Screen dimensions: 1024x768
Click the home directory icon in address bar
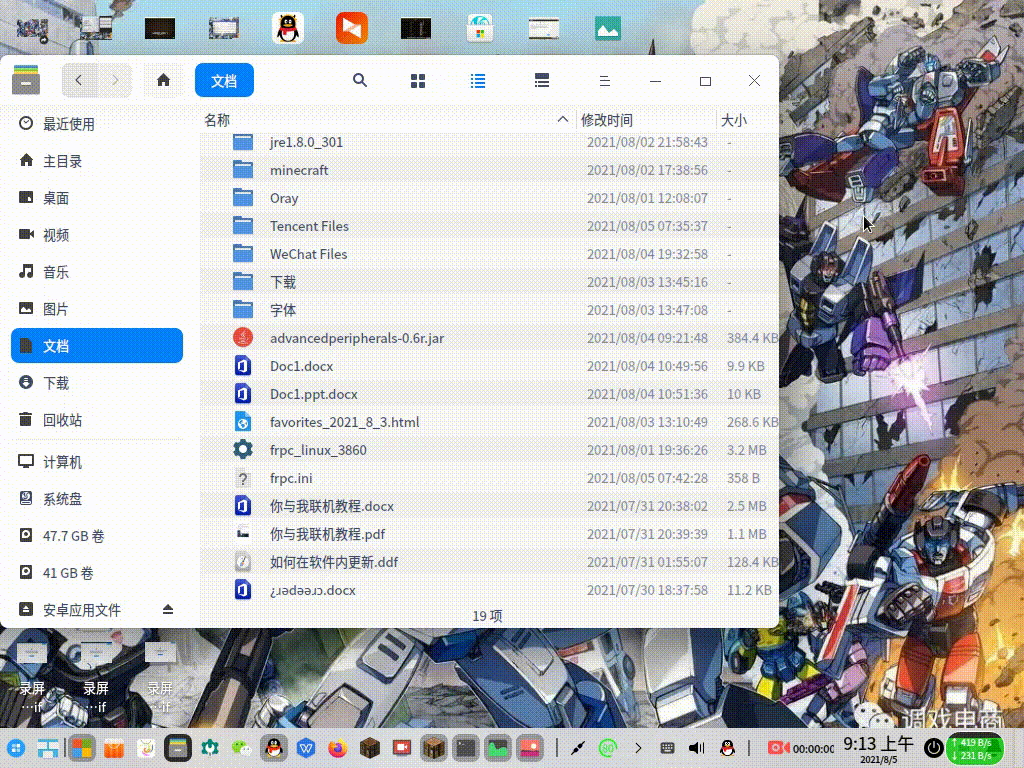(163, 80)
